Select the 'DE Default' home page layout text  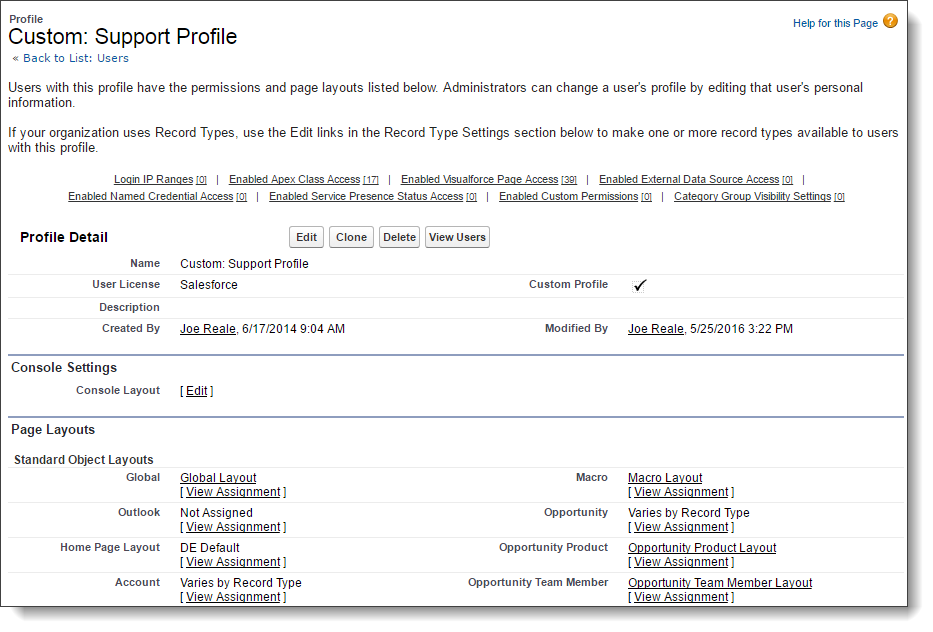pos(210,548)
